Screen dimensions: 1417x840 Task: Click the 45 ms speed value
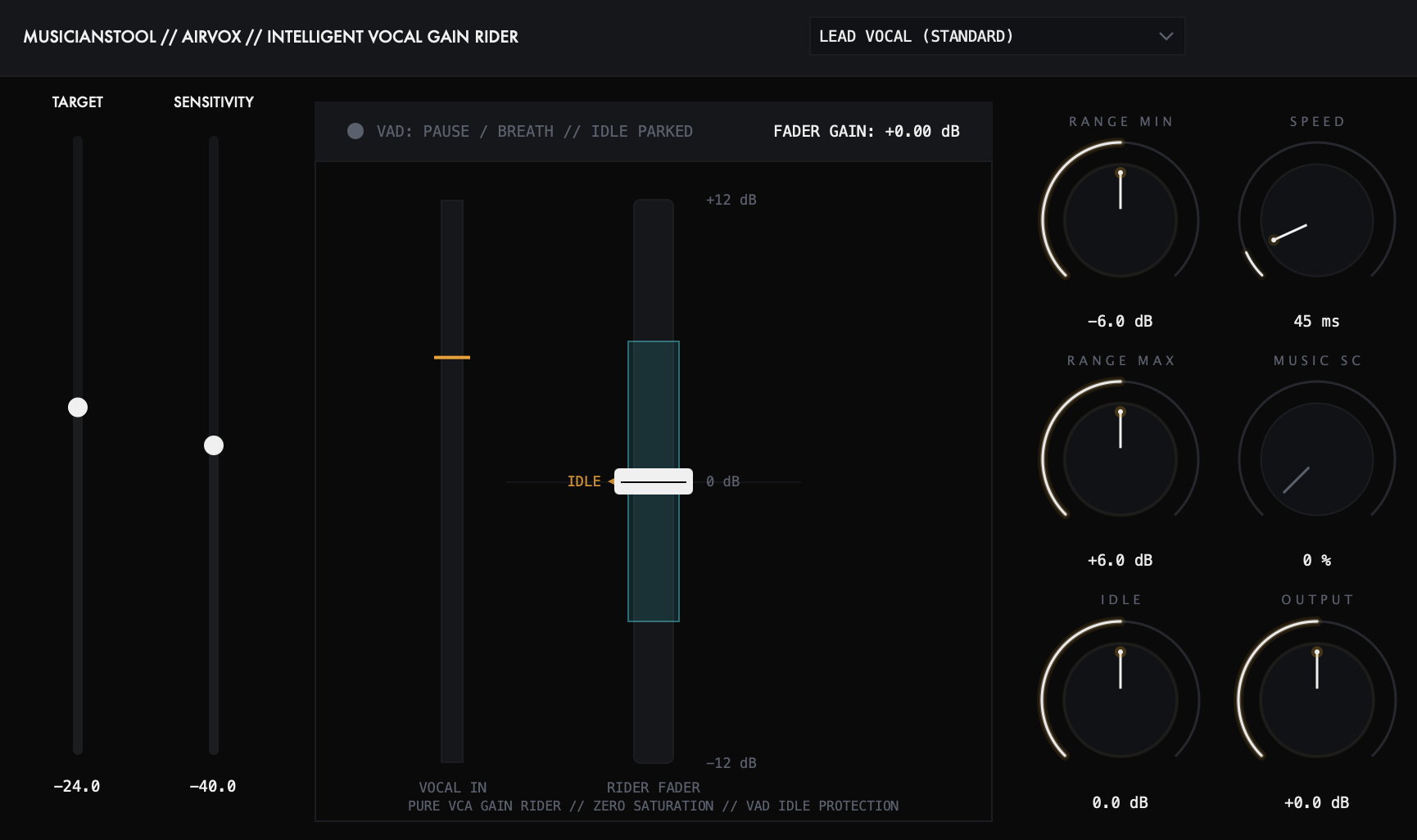[x=1316, y=321]
